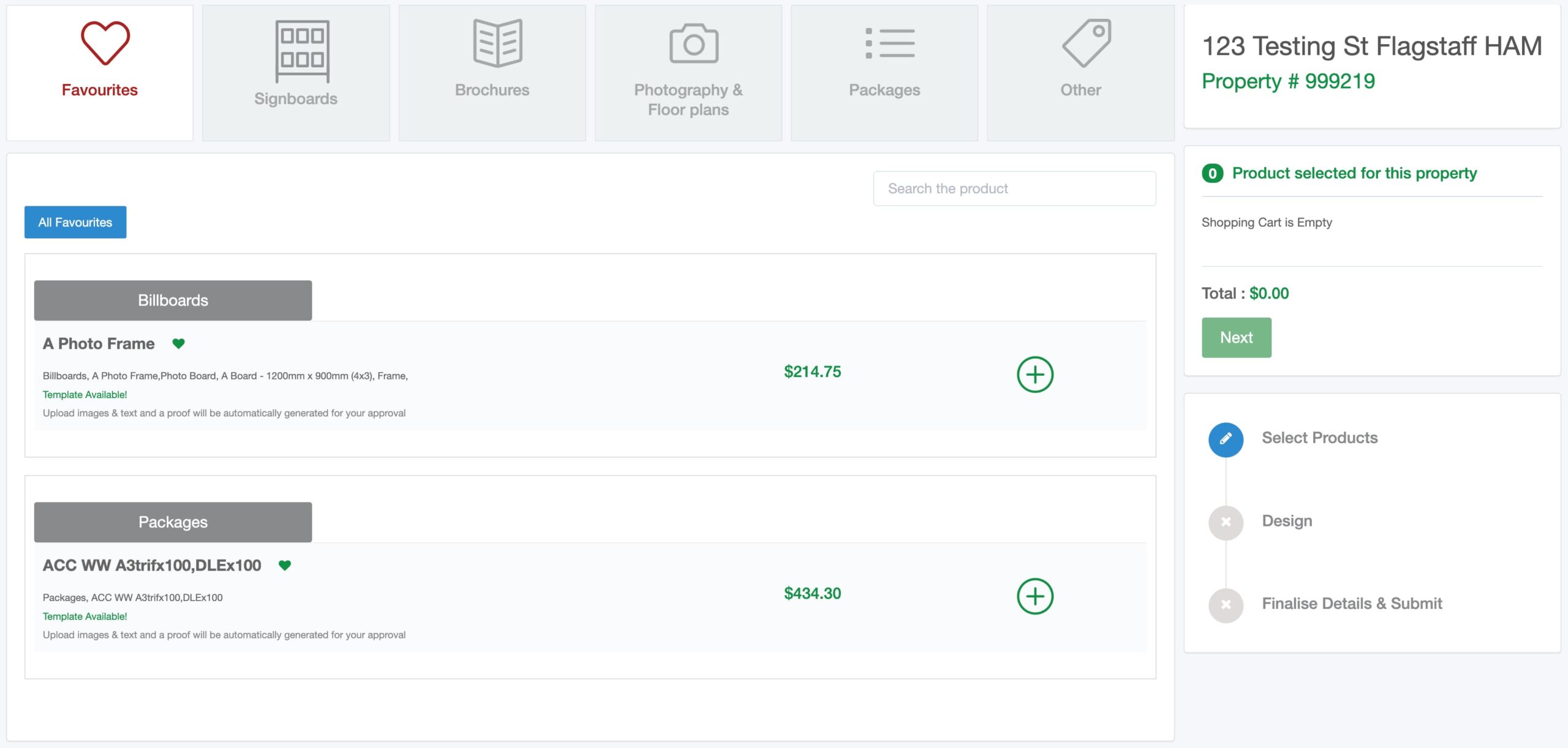Select the Other tag icon
The height and width of the screenshot is (748, 1568).
coord(1086,43)
